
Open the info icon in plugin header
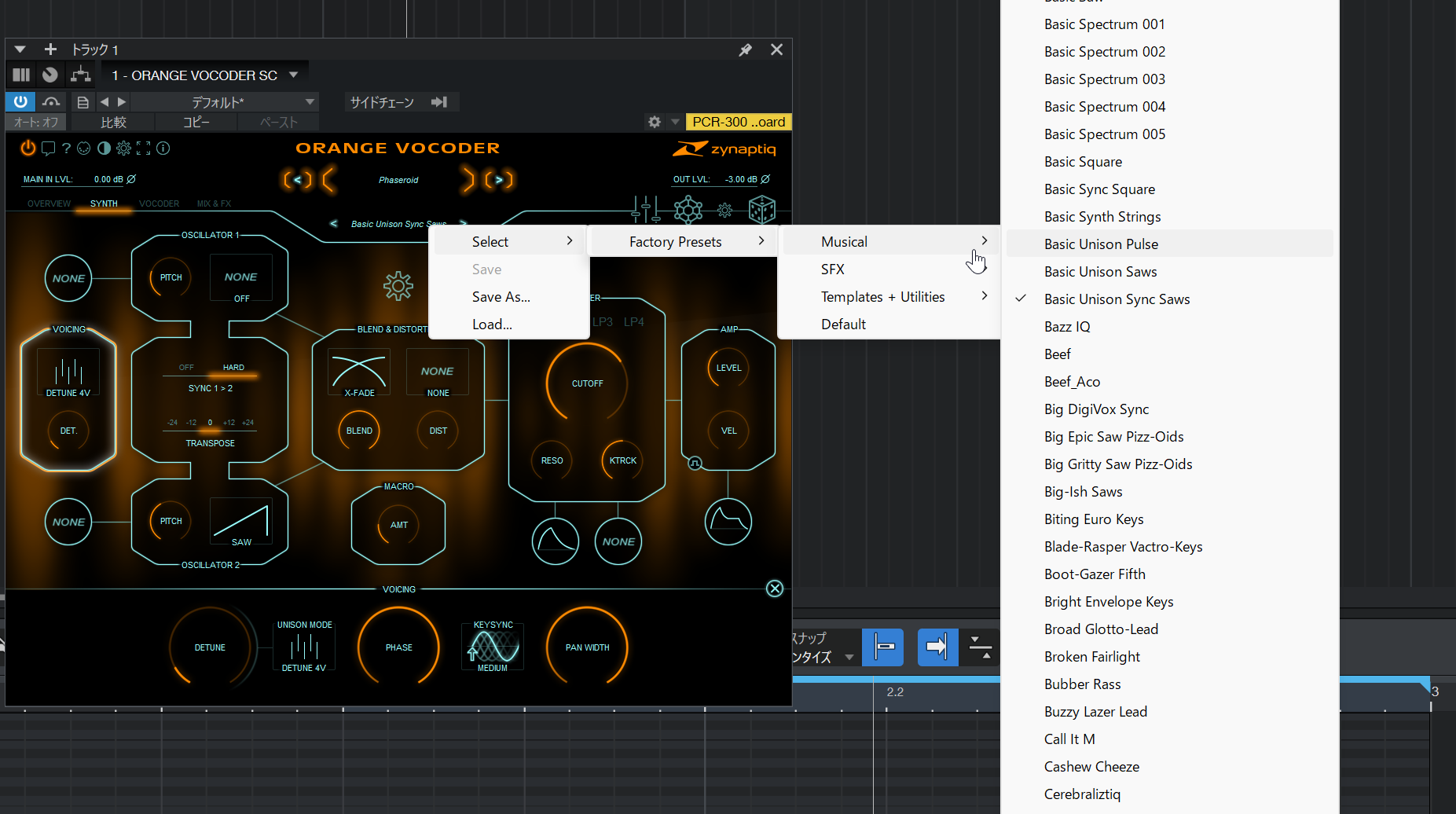tap(163, 148)
